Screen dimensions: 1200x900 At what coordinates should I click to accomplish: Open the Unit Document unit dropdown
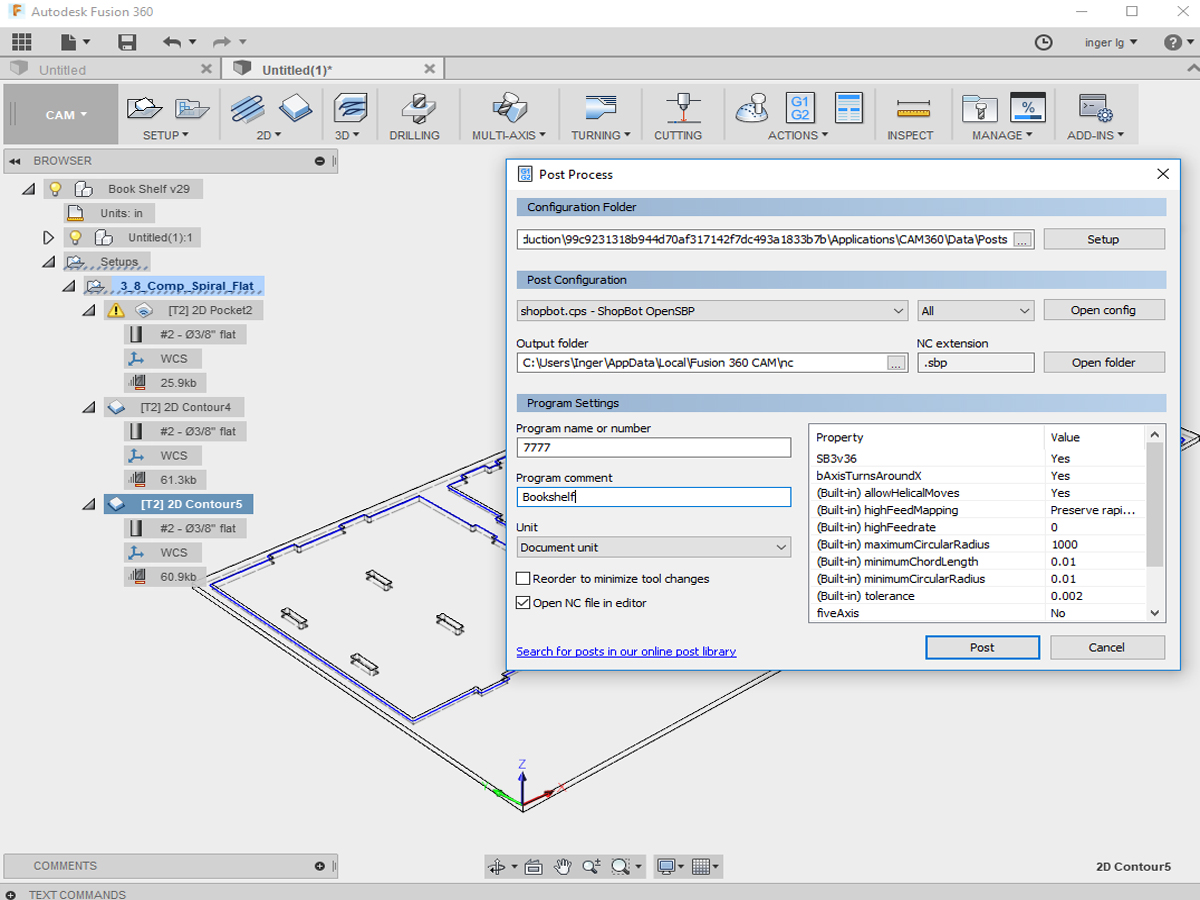(x=654, y=547)
